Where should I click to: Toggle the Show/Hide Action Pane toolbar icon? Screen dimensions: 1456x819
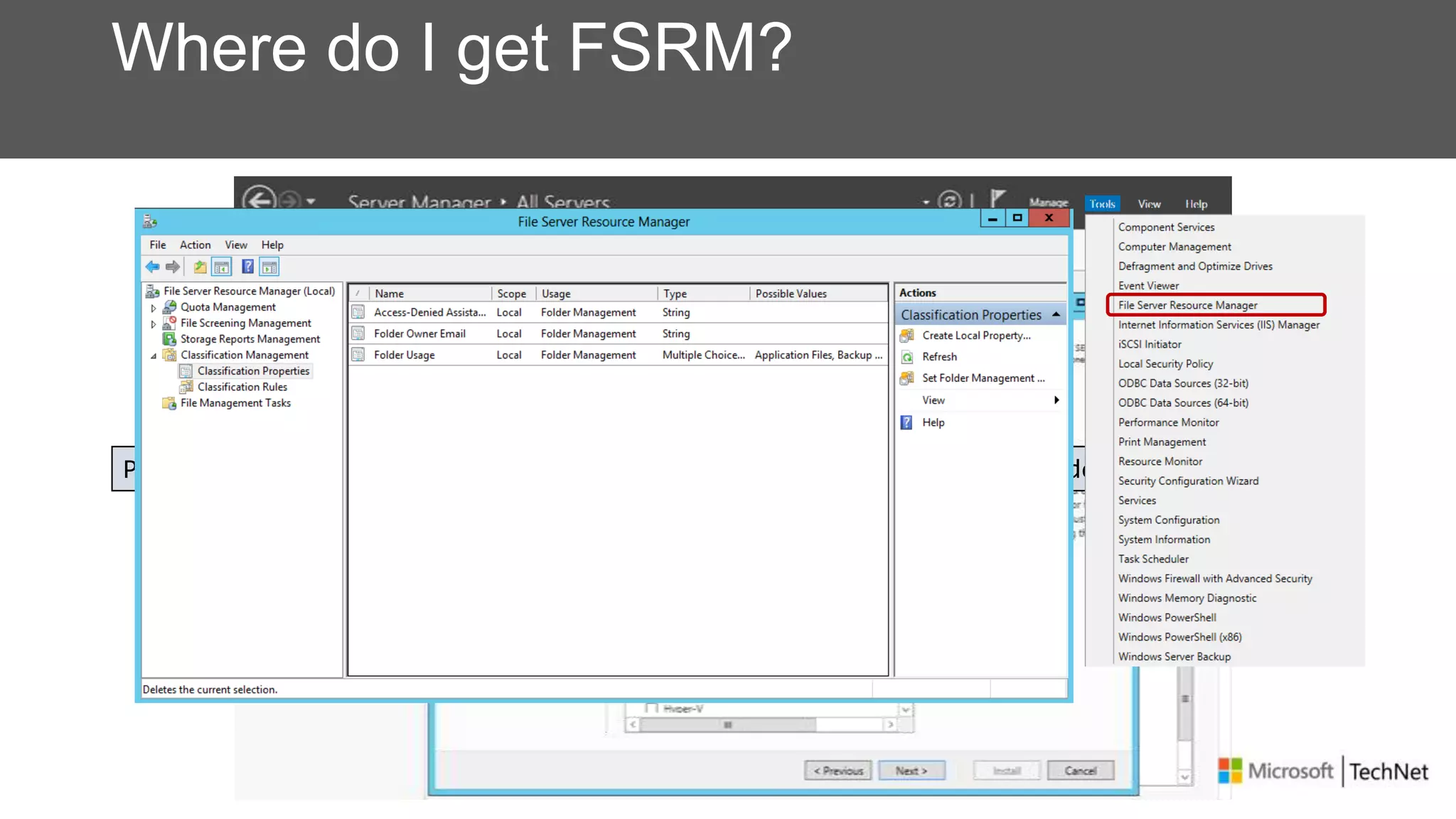tap(269, 267)
